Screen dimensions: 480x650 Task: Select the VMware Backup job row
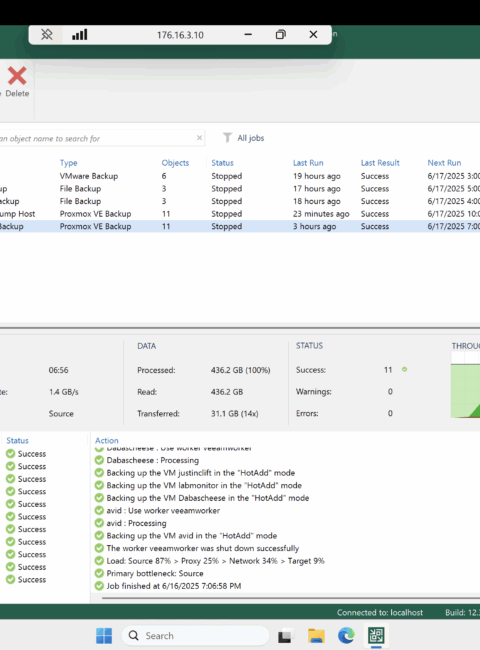(240, 176)
